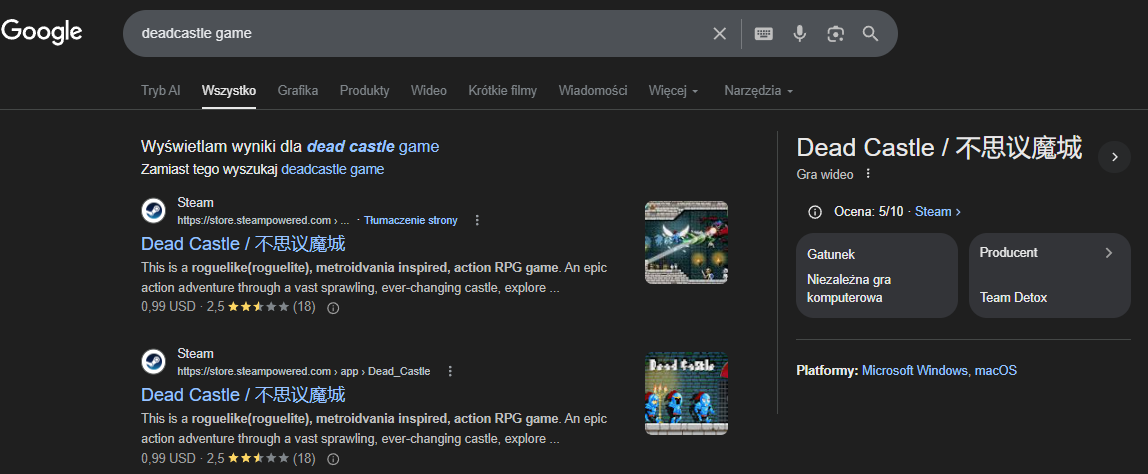Screen dimensions: 1148x474
Task: Click the info icon beside the first result's rating
Action: [x=333, y=308]
